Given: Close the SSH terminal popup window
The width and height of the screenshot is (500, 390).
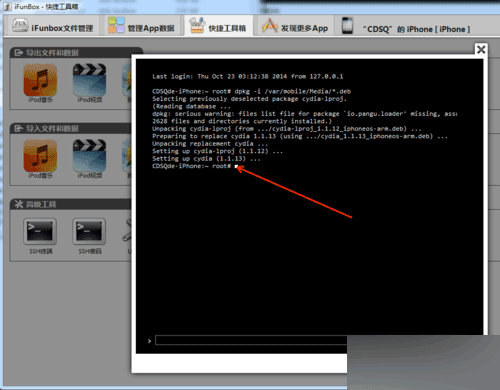Looking at the screenshot, I should click(x=481, y=50).
